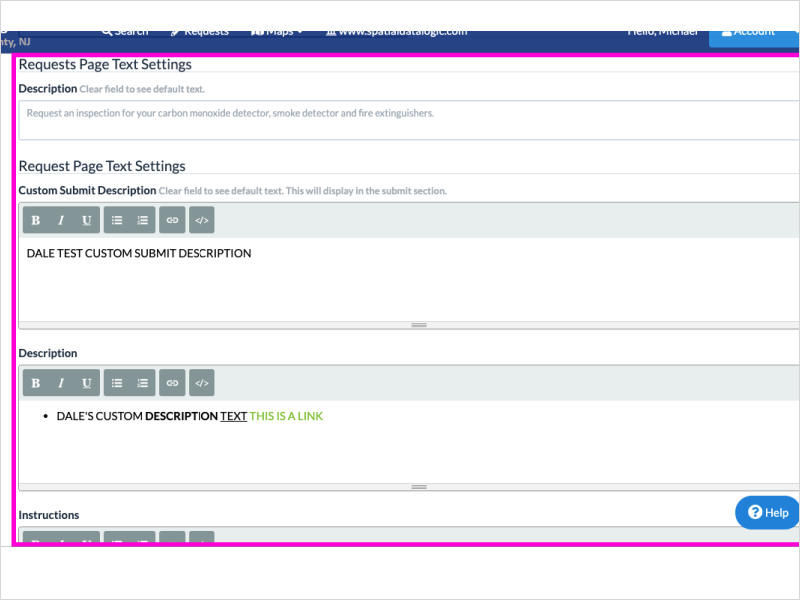Toggle Underline in lower Description editor
This screenshot has width=800, height=600.
click(87, 383)
